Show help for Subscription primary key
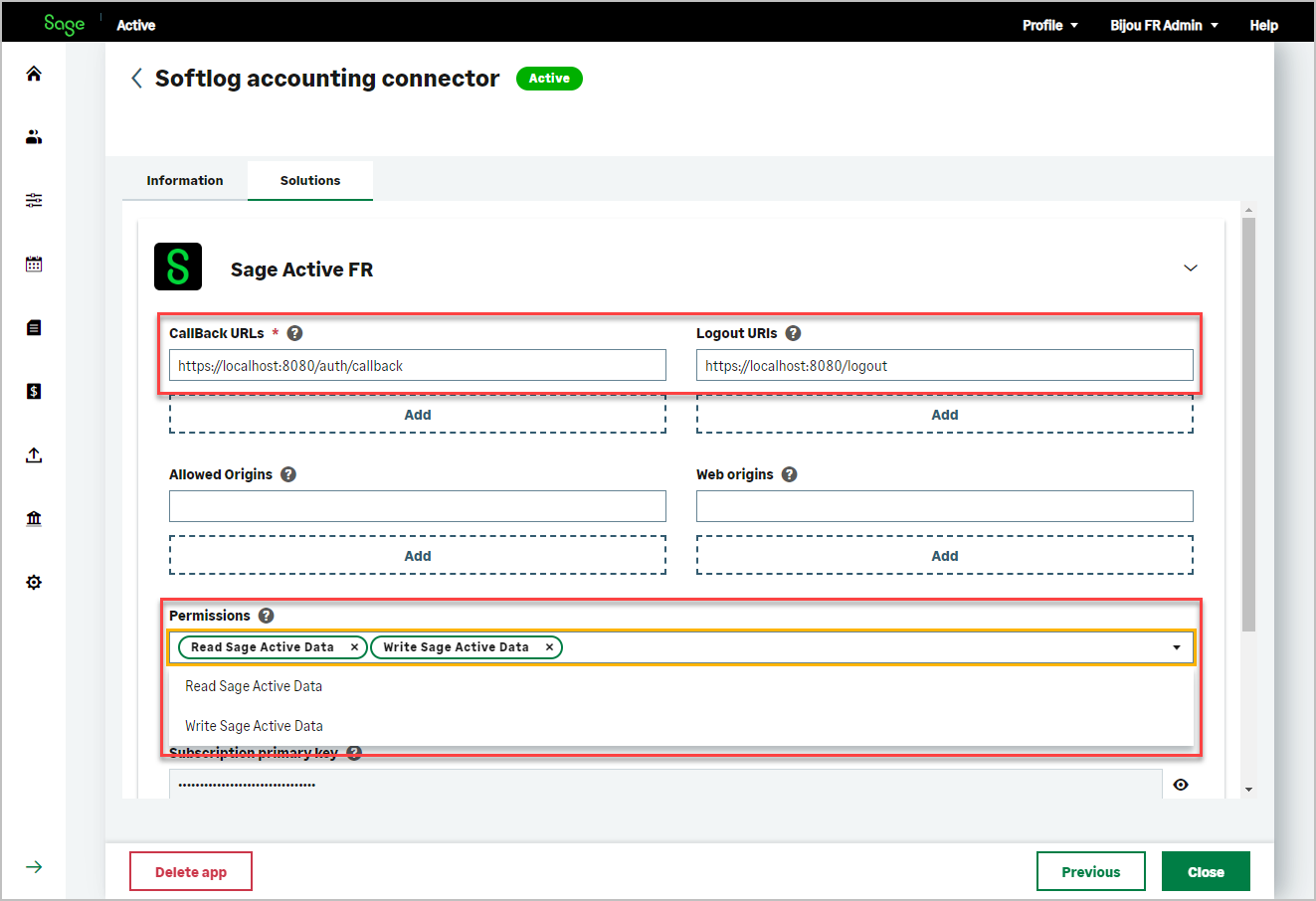1316x901 pixels. pos(354,753)
